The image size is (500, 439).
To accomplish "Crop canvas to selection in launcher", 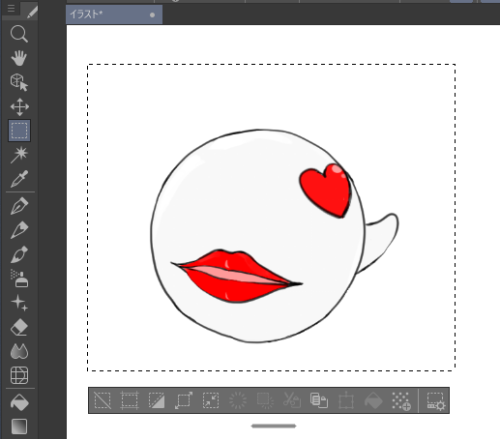I will (x=129, y=400).
